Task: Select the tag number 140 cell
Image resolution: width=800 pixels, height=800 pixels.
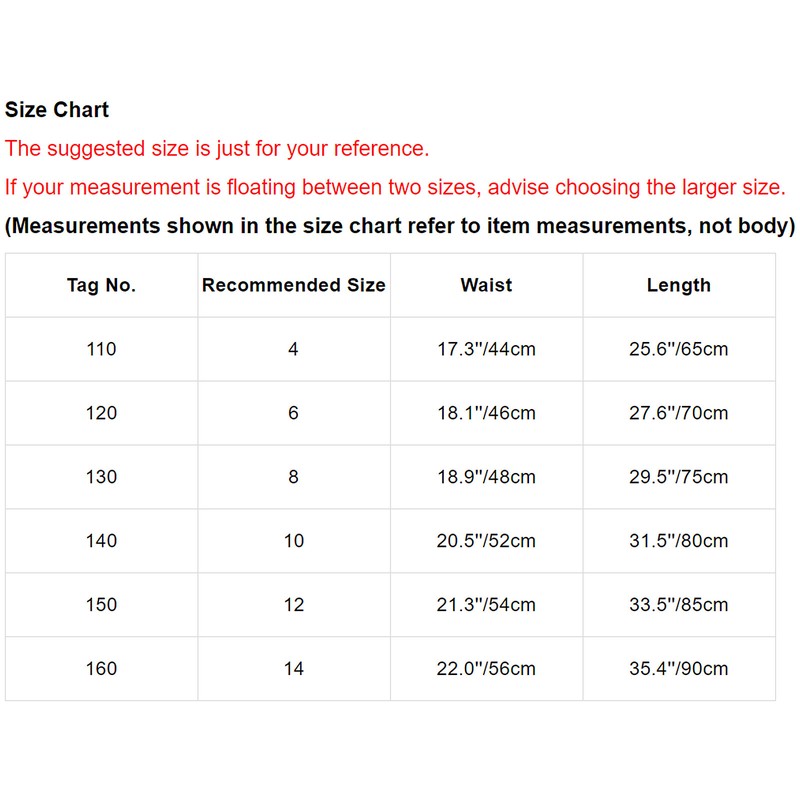Action: (101, 541)
